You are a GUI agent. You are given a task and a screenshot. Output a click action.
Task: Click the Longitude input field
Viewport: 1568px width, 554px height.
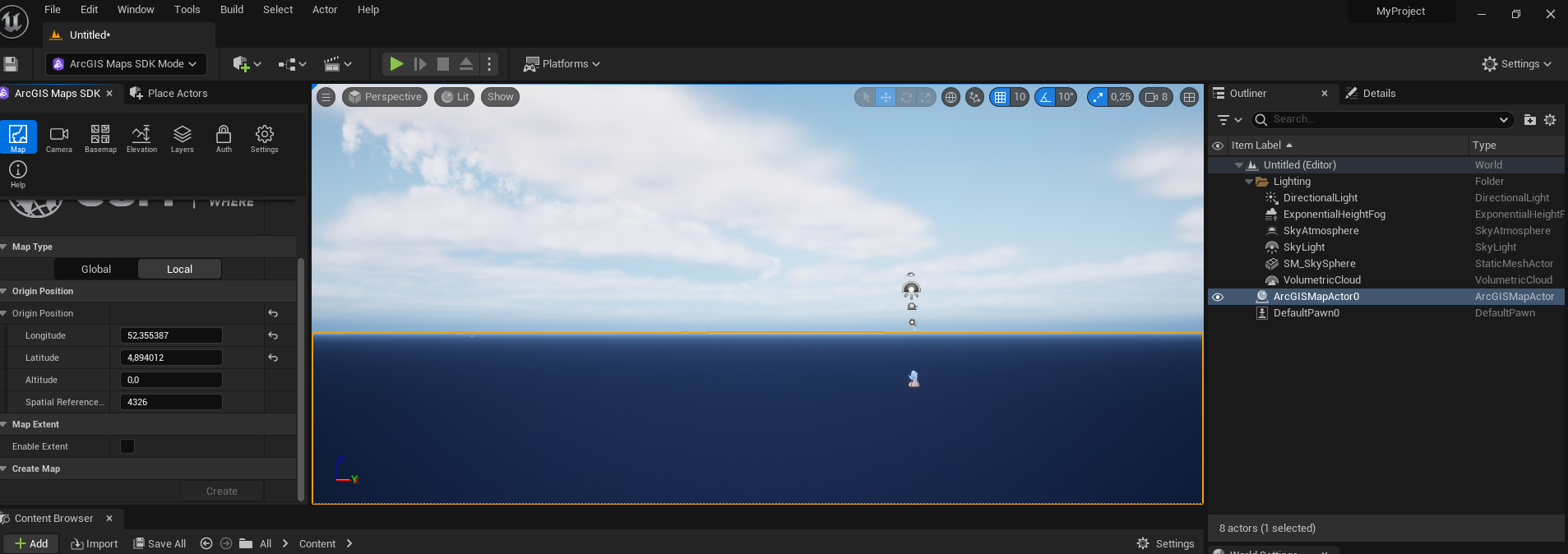(171, 335)
